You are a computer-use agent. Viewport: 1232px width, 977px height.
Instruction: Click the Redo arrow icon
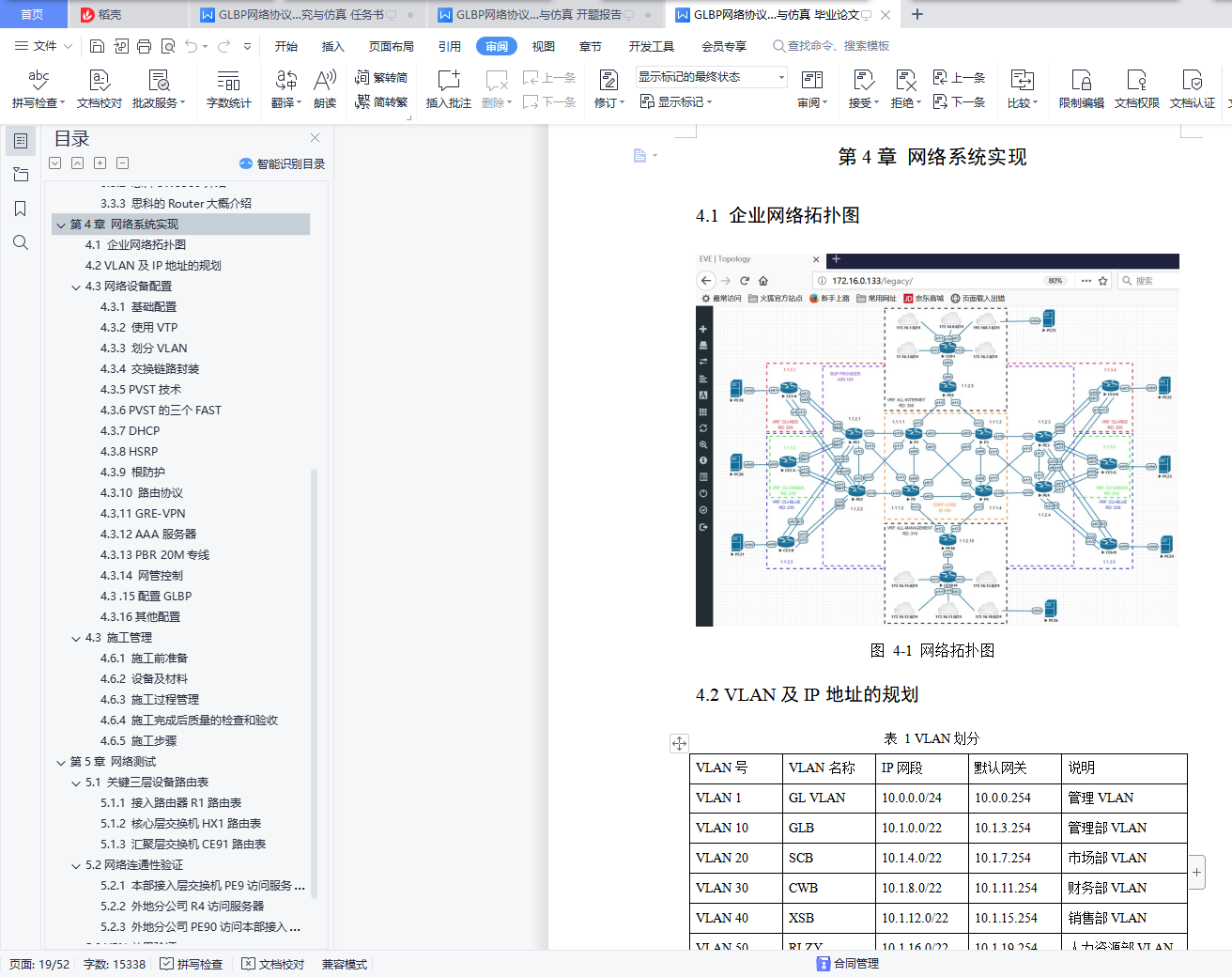[x=223, y=46]
